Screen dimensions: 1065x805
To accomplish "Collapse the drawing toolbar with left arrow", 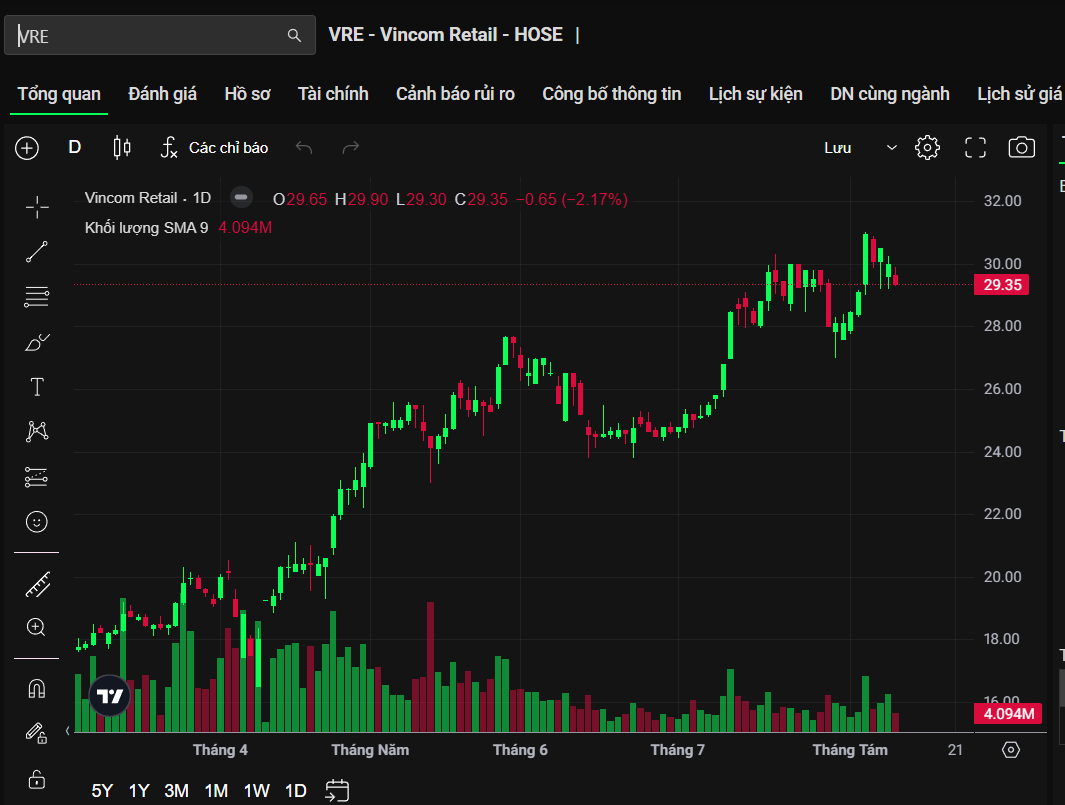I will click(67, 731).
